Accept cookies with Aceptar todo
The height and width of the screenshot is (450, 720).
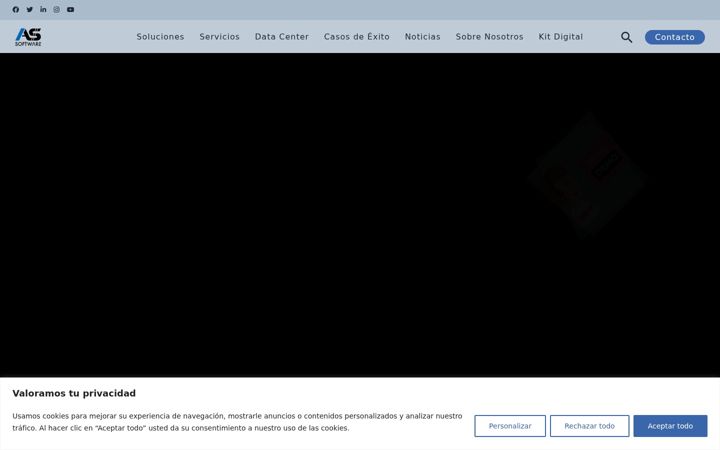670,426
